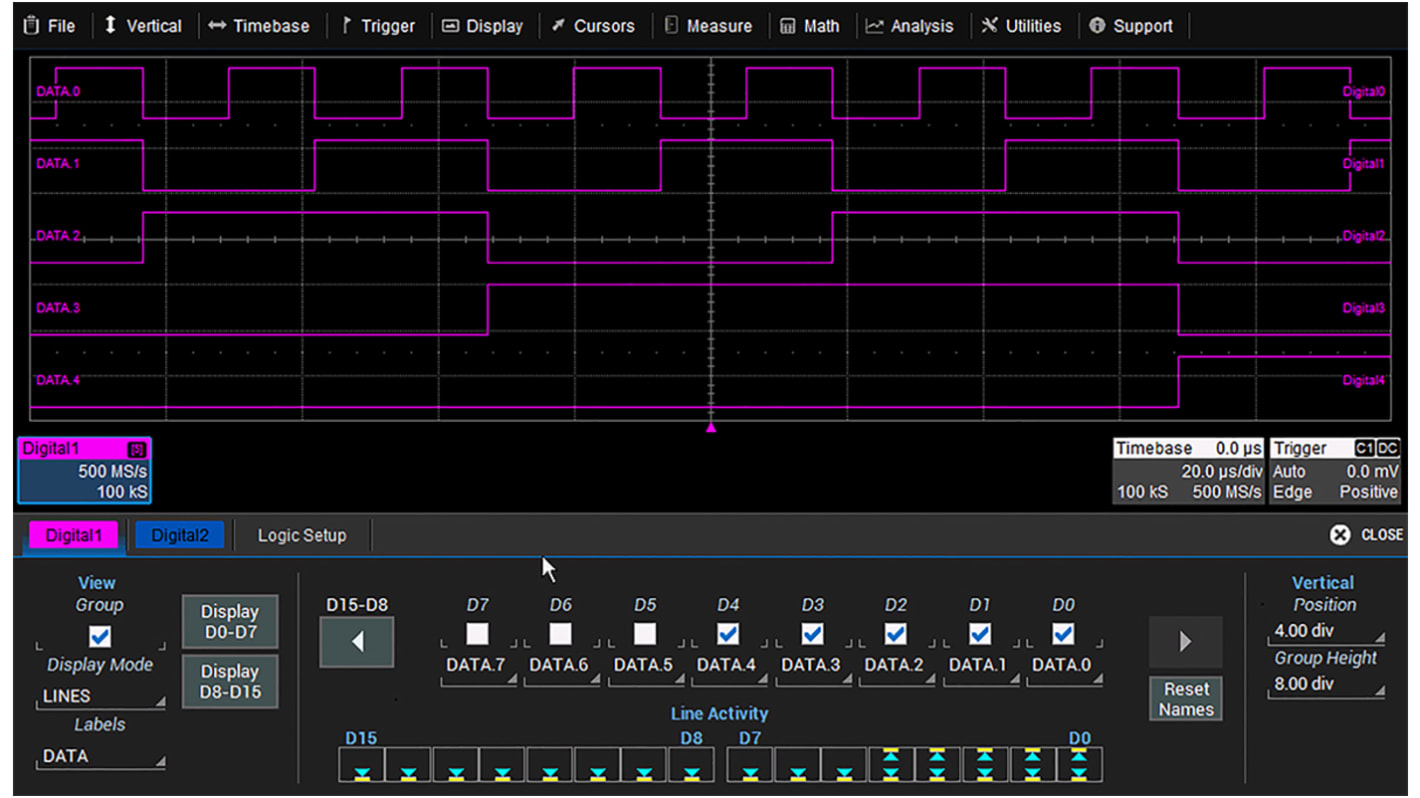Click the Display D0-D7 button
1420x798 pixels.
230,622
